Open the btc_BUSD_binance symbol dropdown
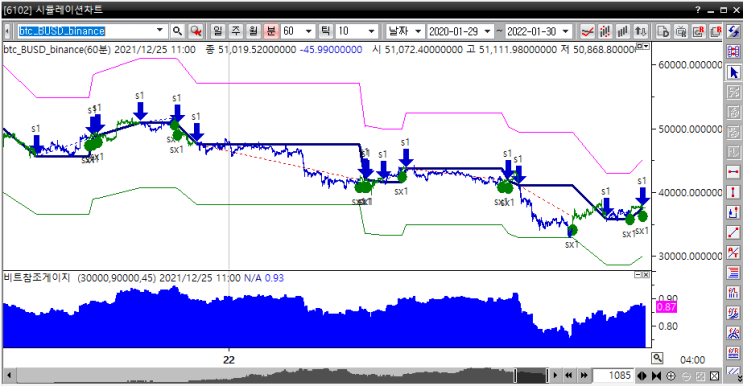Viewport: 743px width, 386px height. tap(160, 31)
